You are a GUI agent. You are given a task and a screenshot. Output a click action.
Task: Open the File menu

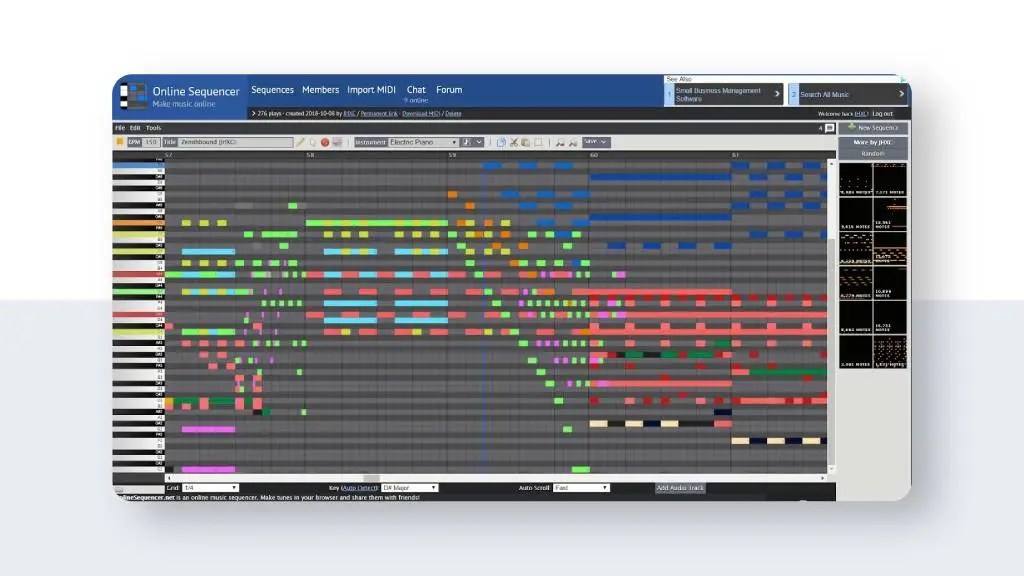pos(121,127)
